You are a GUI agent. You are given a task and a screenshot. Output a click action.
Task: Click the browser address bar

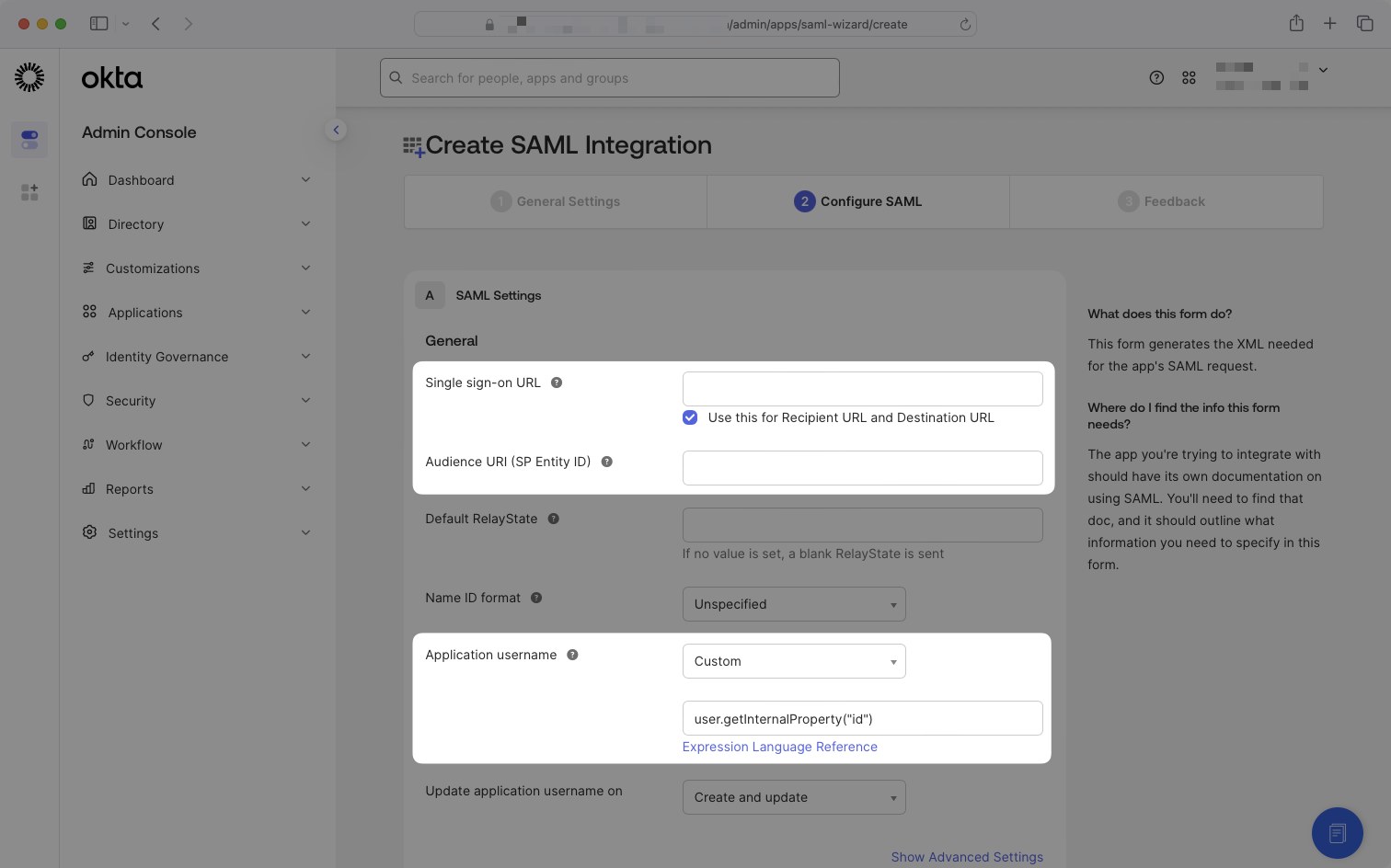point(695,24)
